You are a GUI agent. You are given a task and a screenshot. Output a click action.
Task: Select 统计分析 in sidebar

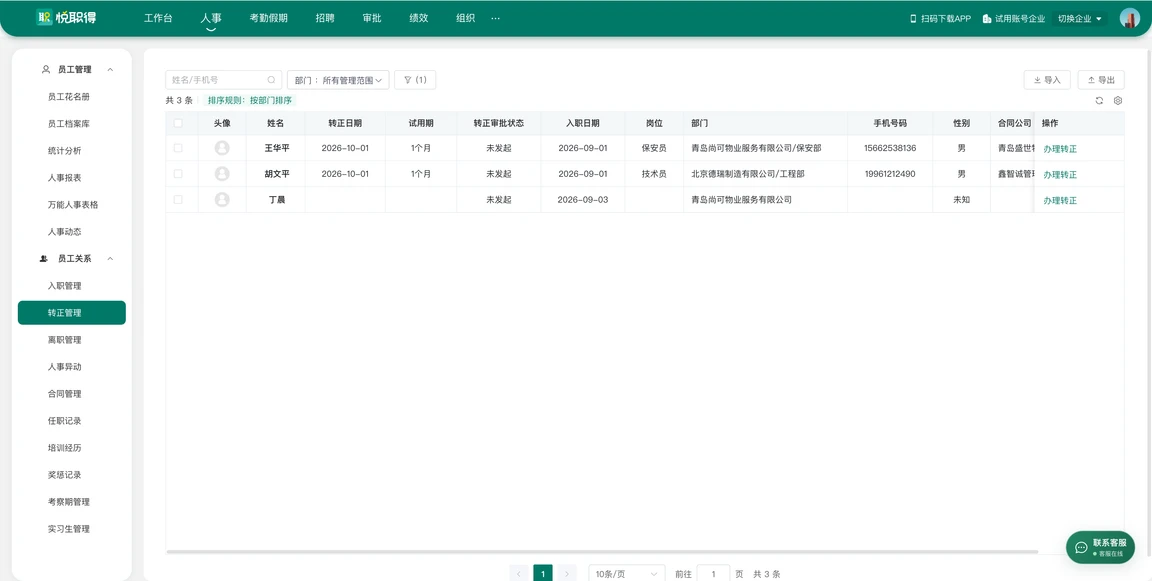coord(72,151)
